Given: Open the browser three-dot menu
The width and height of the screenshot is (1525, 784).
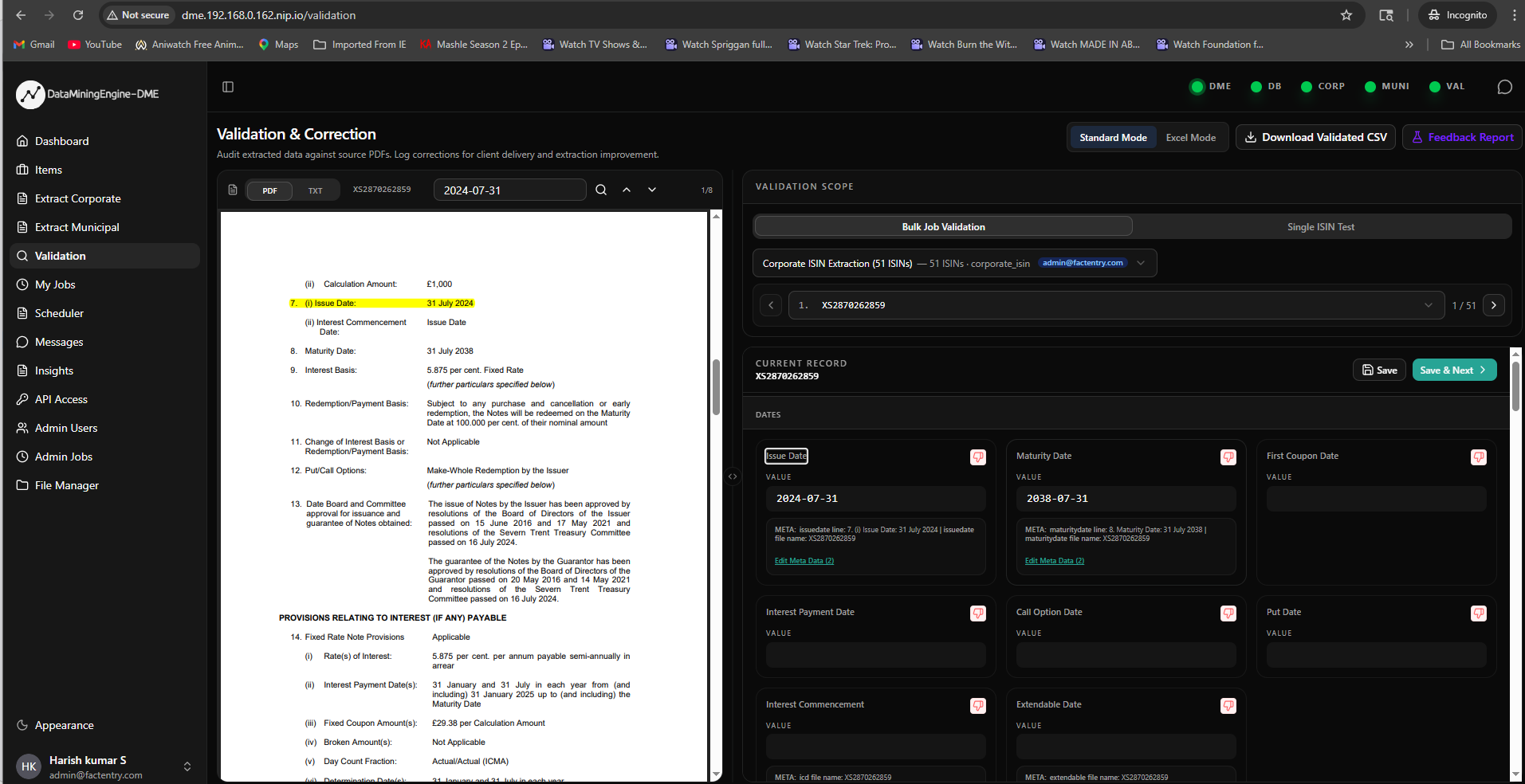Looking at the screenshot, I should pyautogui.click(x=1514, y=15).
